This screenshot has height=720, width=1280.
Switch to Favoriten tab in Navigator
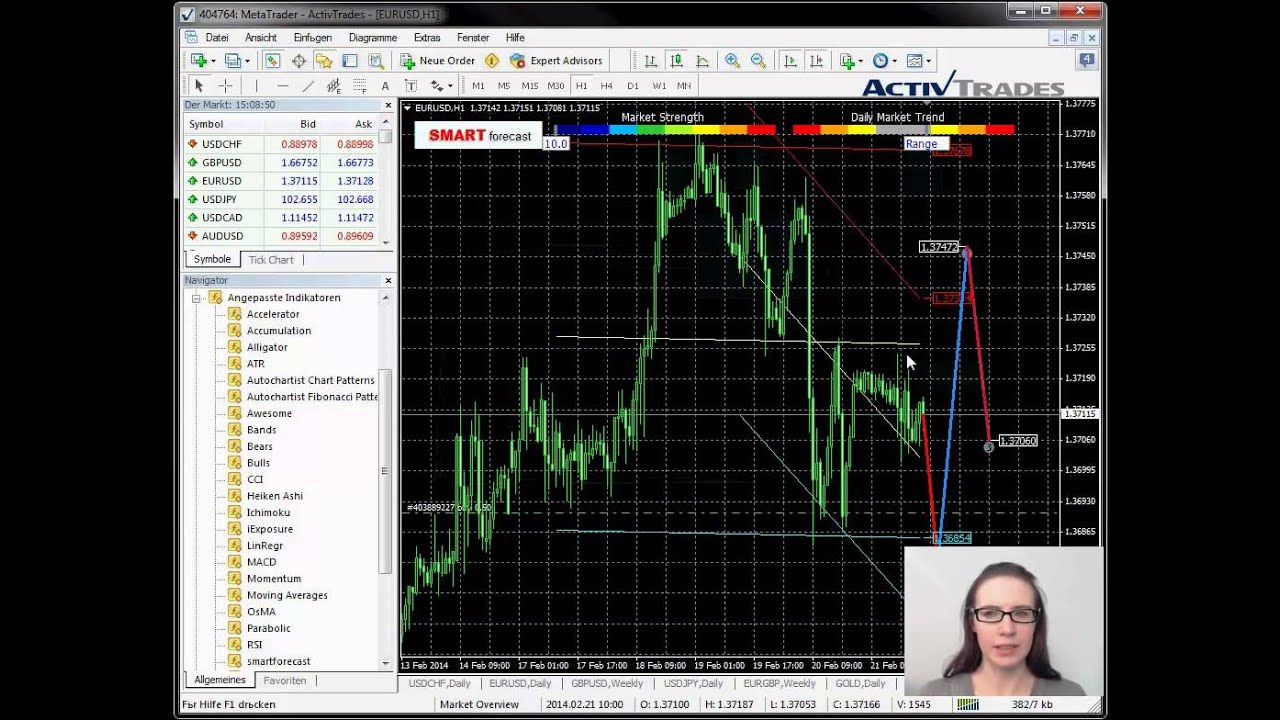point(285,680)
